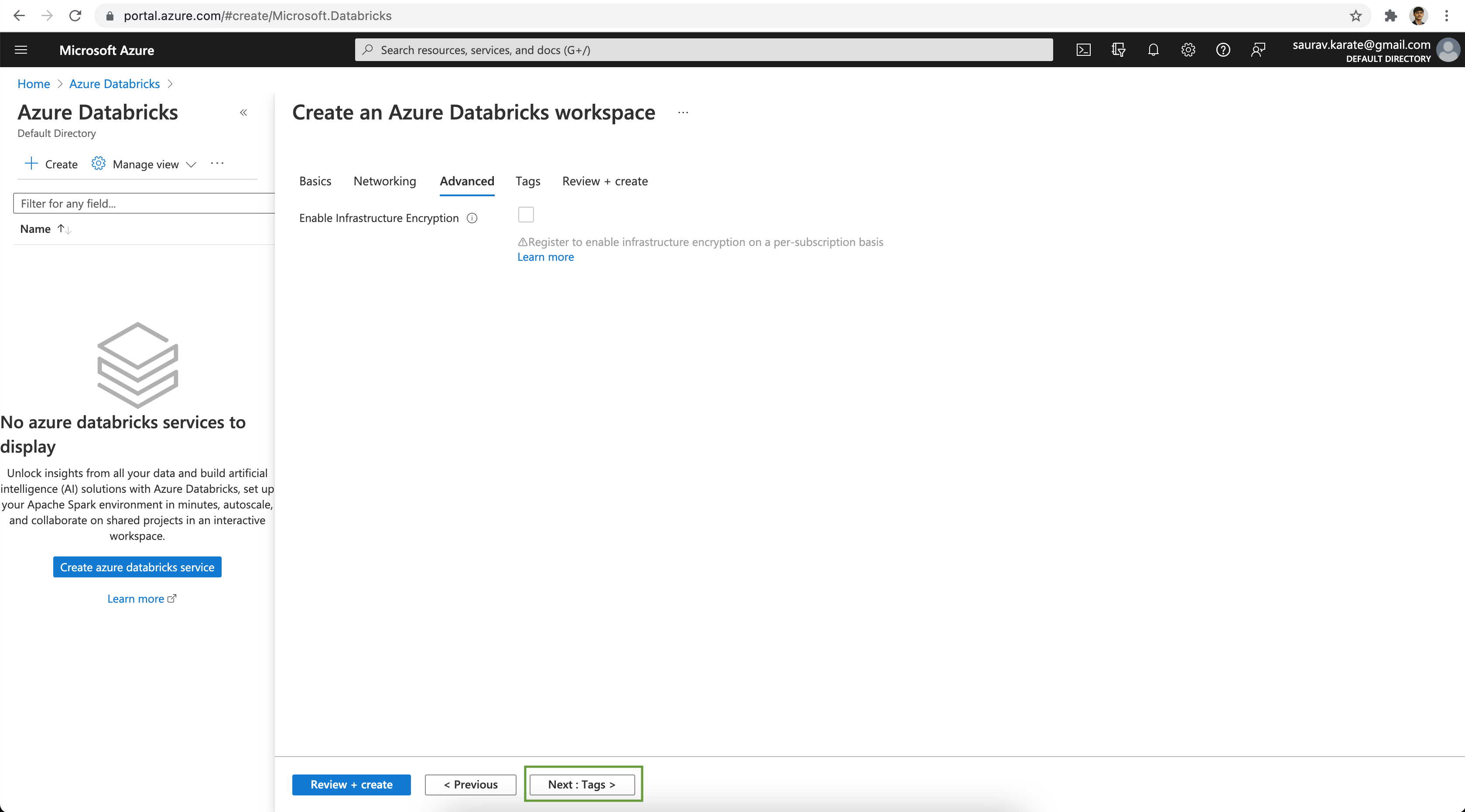Open the browser extensions puzzle icon
Image resolution: width=1465 pixels, height=812 pixels.
(x=1390, y=16)
